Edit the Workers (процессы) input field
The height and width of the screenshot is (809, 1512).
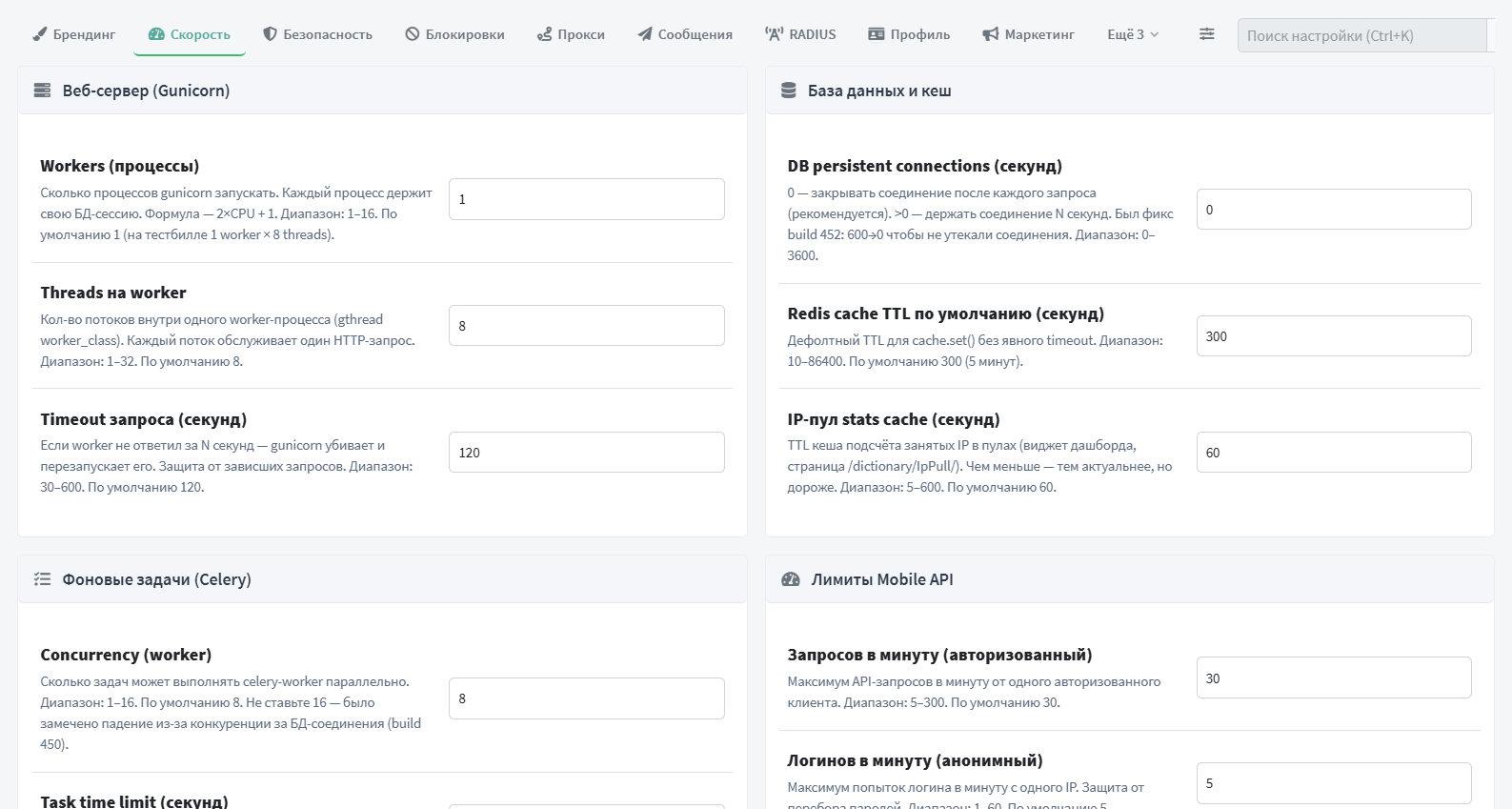pos(587,199)
